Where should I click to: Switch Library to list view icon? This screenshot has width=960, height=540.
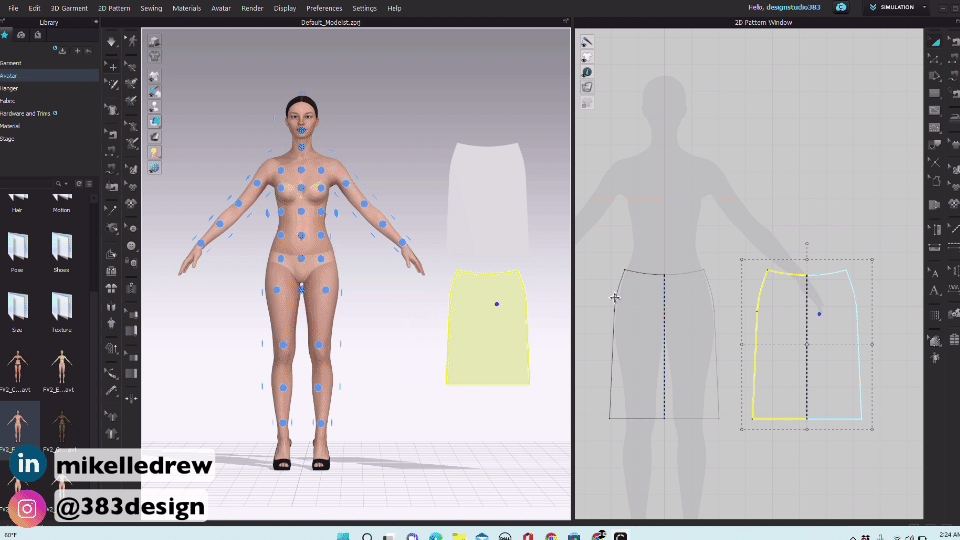pyautogui.click(x=89, y=184)
